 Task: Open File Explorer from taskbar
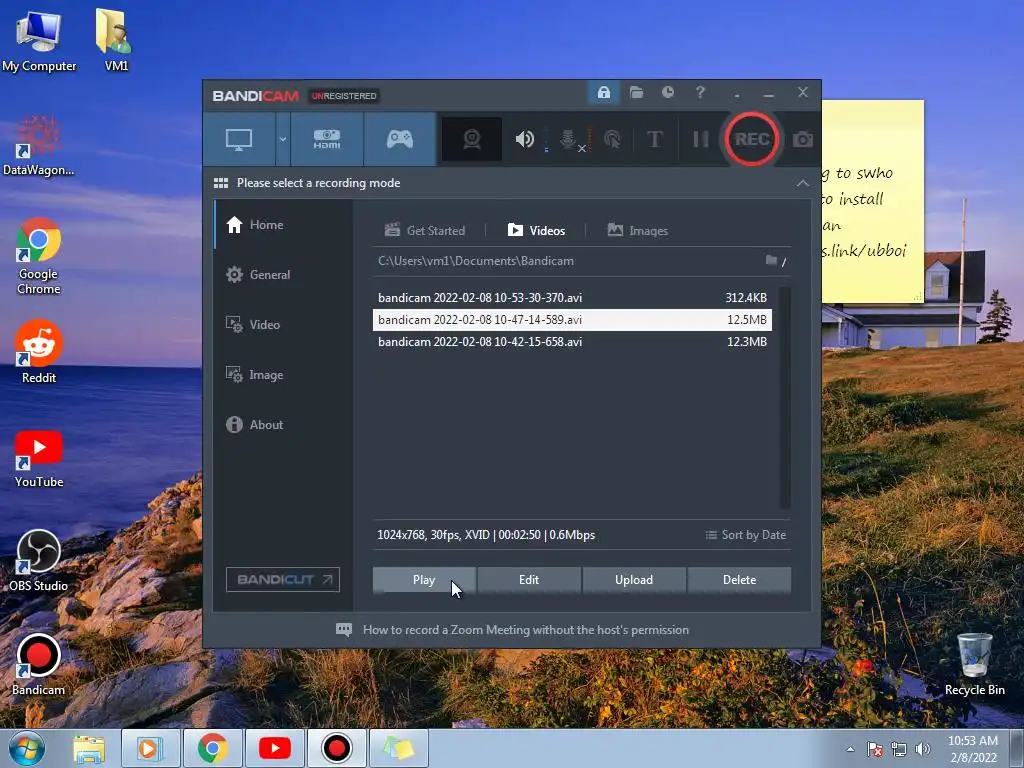pos(89,748)
